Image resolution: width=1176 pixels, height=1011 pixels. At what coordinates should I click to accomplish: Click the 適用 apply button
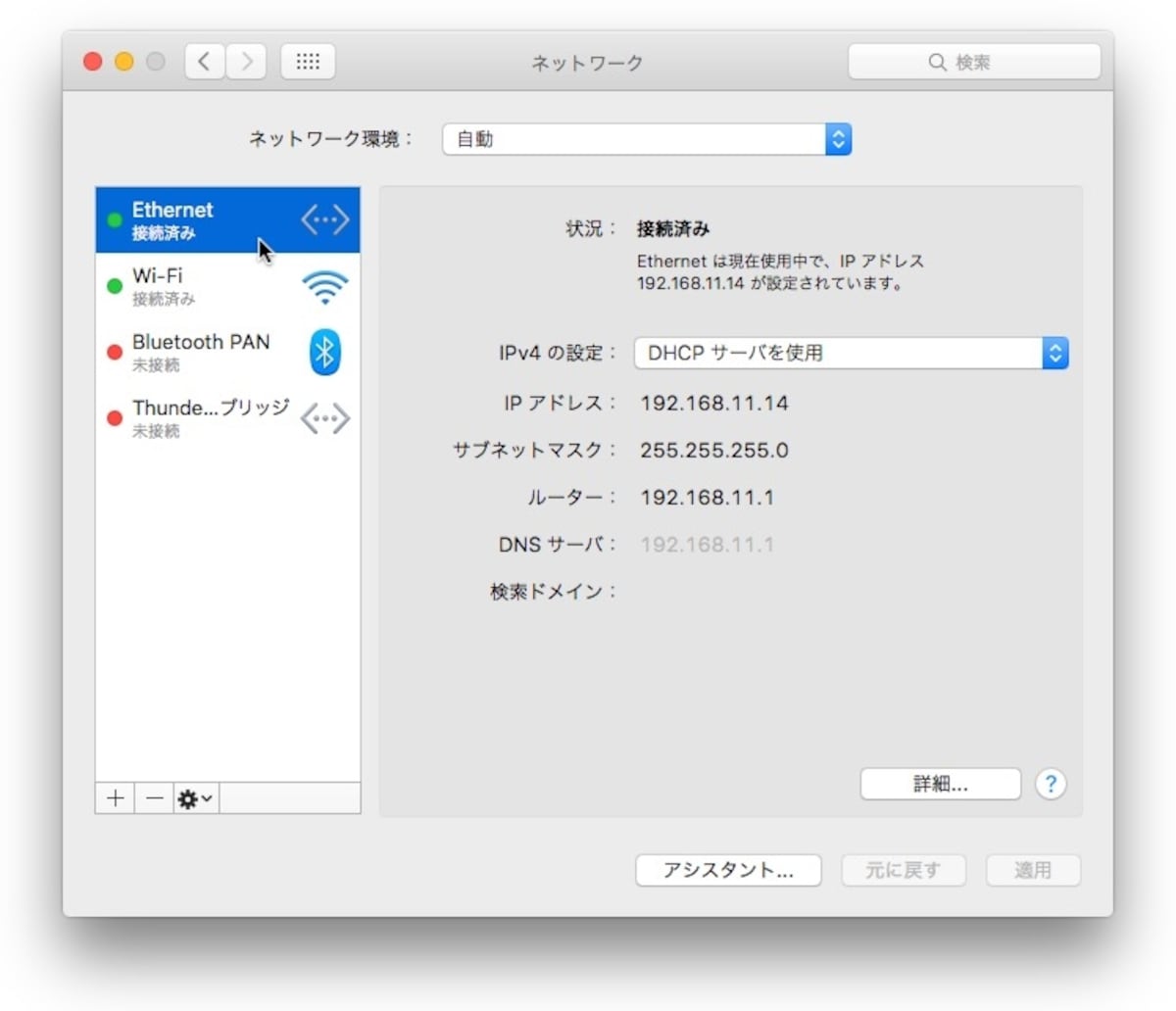coord(1033,870)
